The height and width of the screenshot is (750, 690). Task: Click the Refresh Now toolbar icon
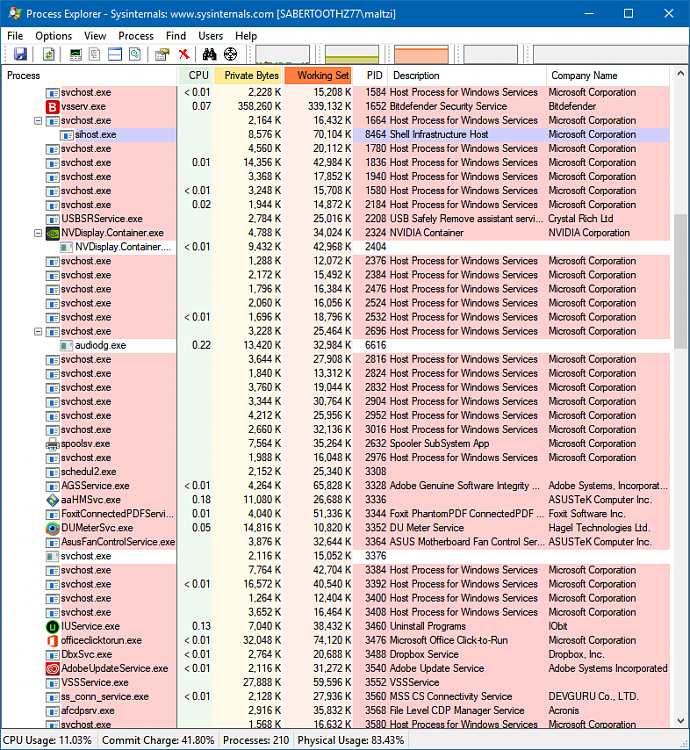[48, 54]
